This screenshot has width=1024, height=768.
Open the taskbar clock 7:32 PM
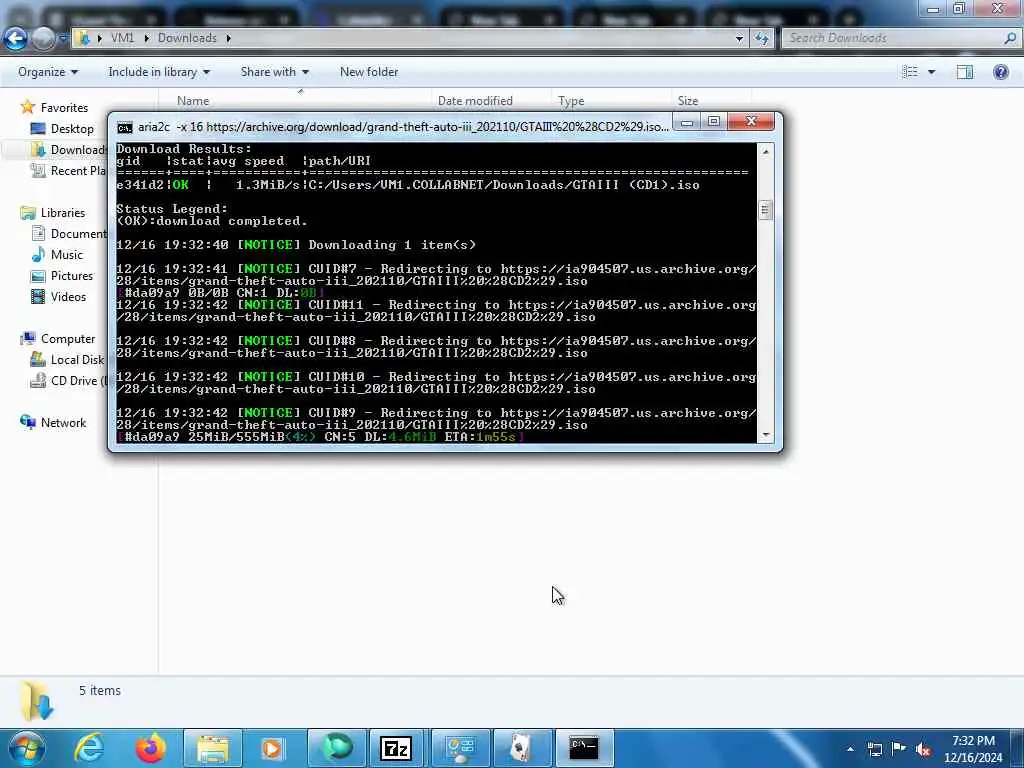[x=973, y=749]
